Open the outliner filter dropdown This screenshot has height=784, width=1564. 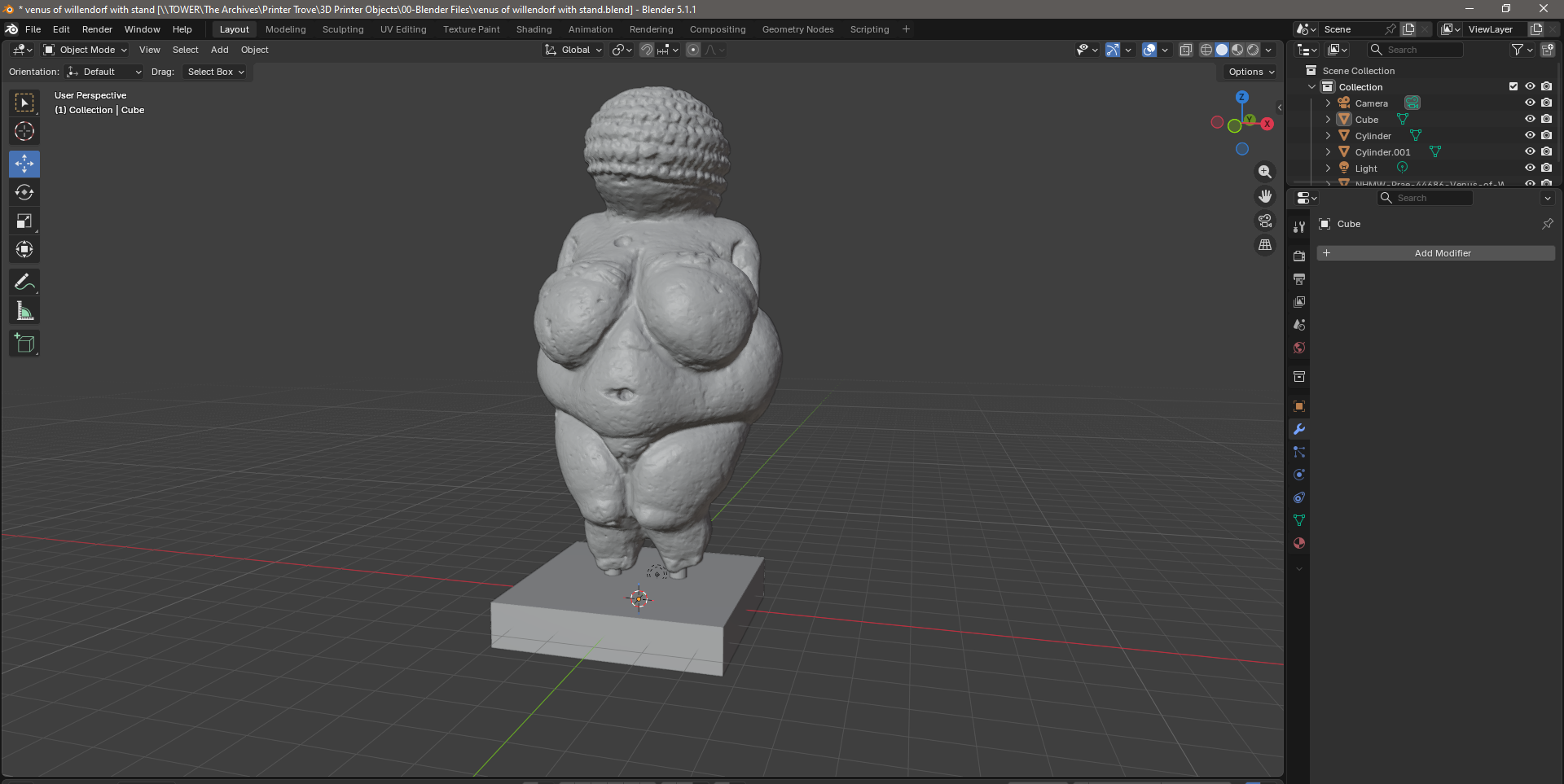[1522, 50]
